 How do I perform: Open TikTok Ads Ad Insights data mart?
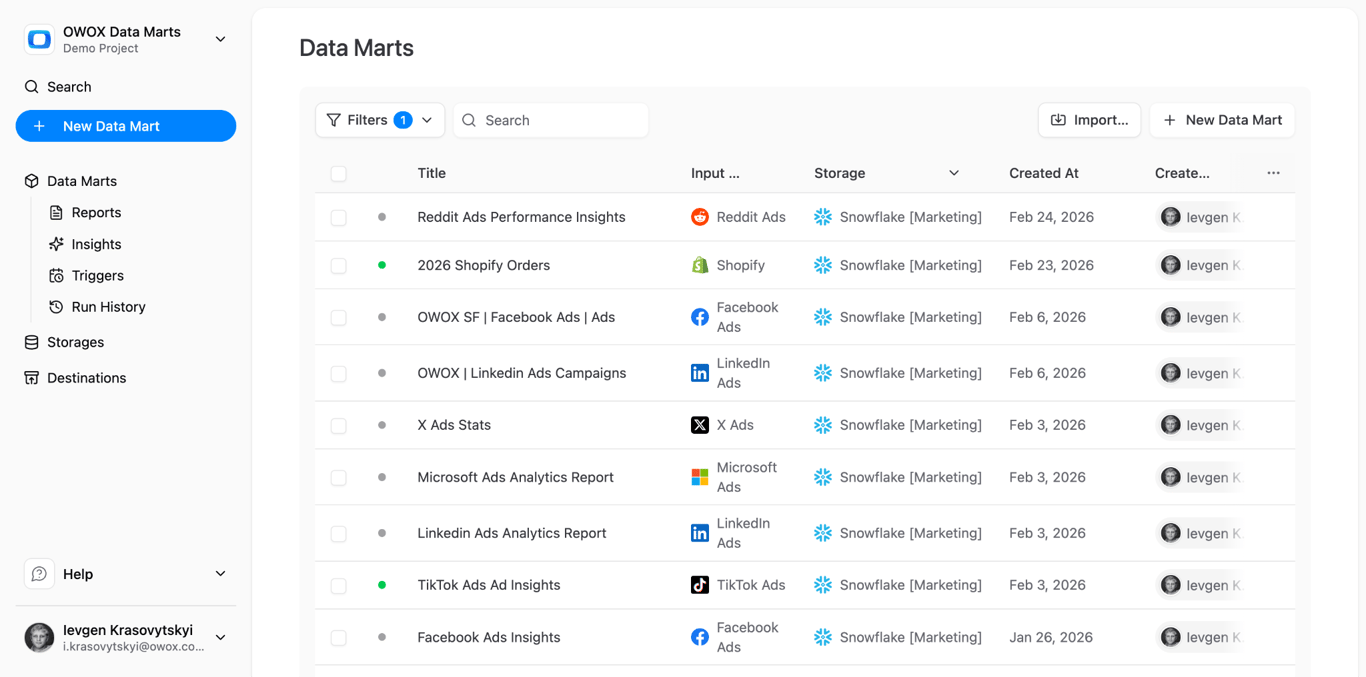(489, 585)
